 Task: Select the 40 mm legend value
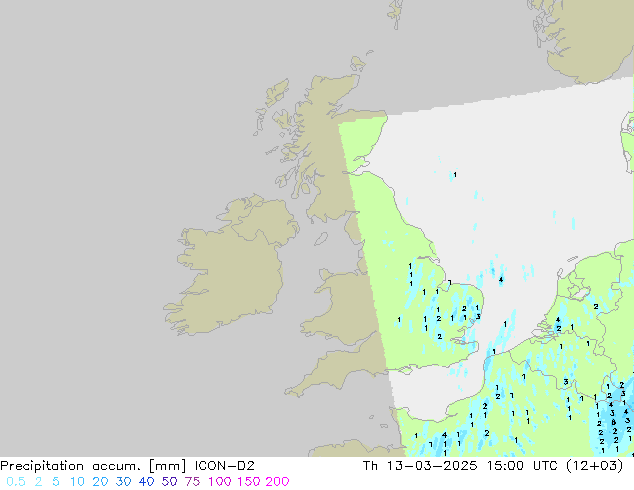(x=146, y=482)
